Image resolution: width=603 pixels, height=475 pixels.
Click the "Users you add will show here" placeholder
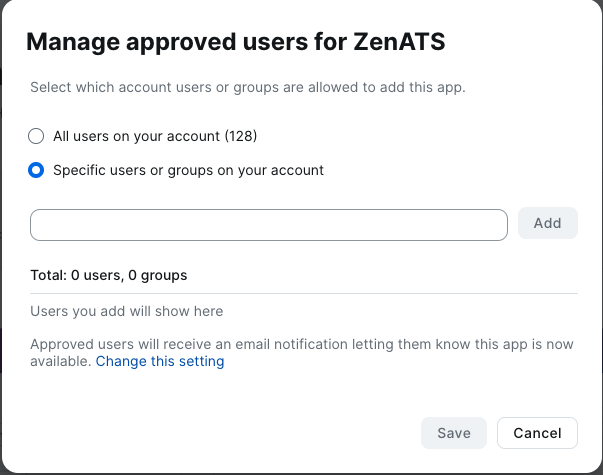(x=127, y=311)
